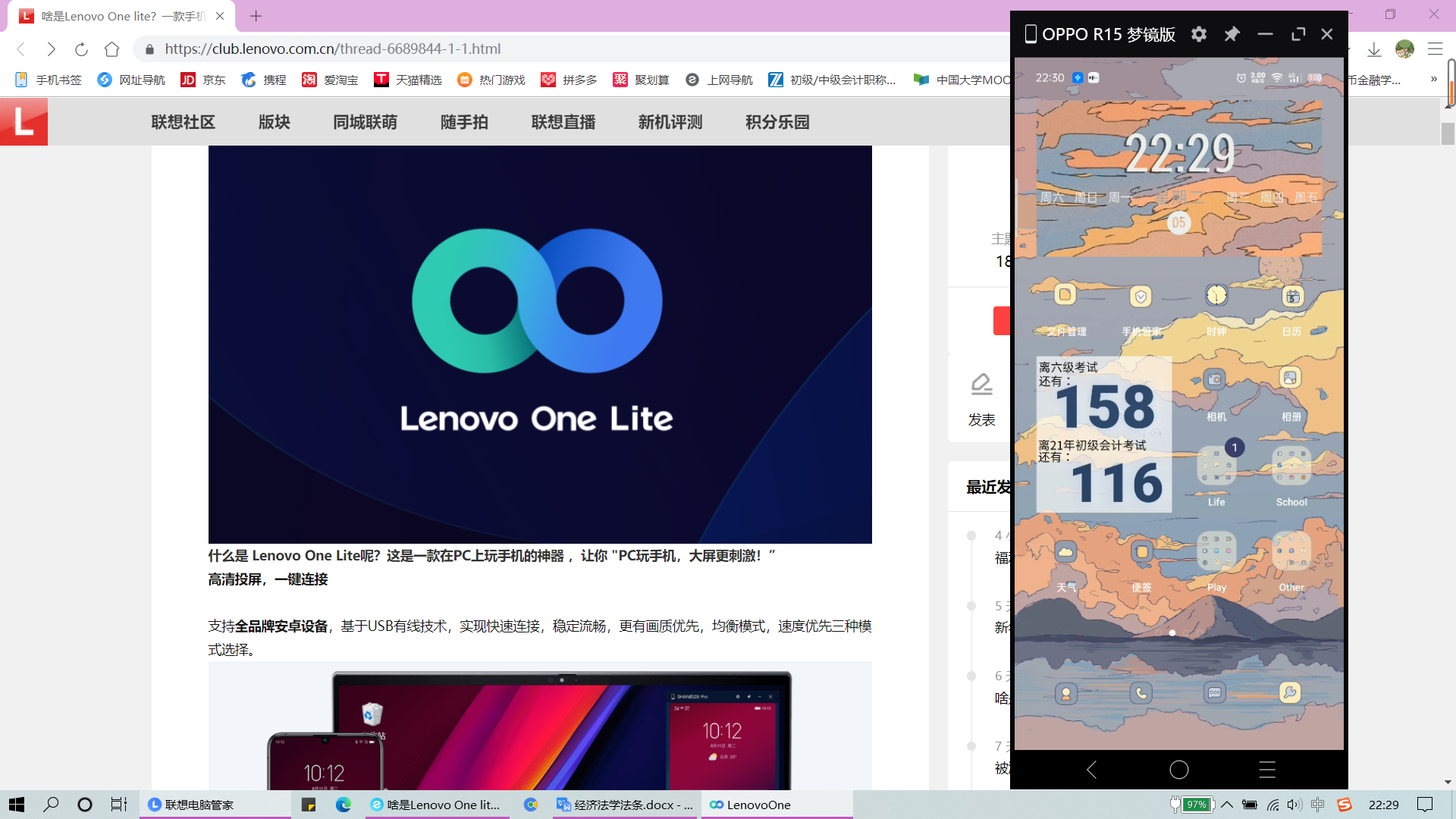Viewport: 1456px width, 819px height.
Task: Open 同城联萌 navigation item
Action: (366, 122)
